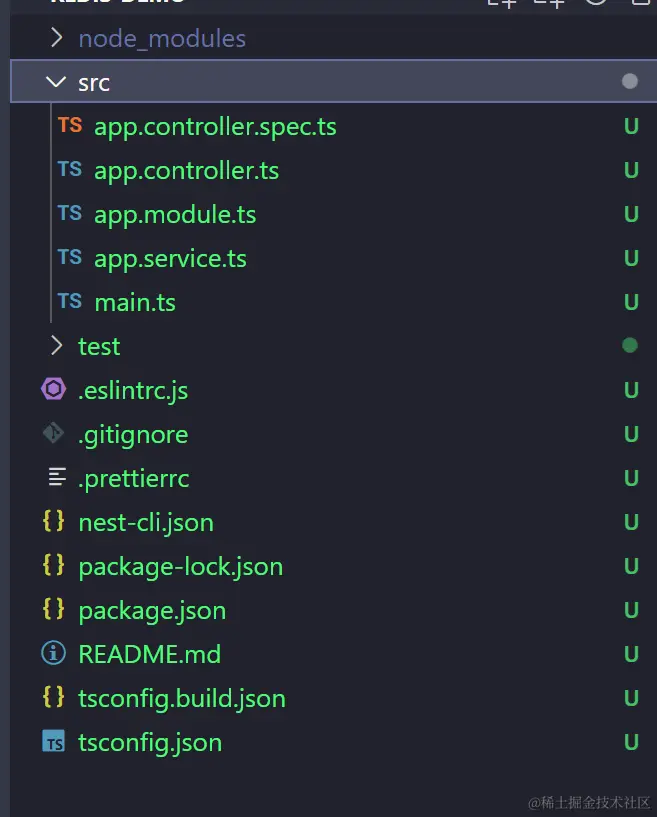Click the green dot on test folder
657x817 pixels.
coord(630,346)
